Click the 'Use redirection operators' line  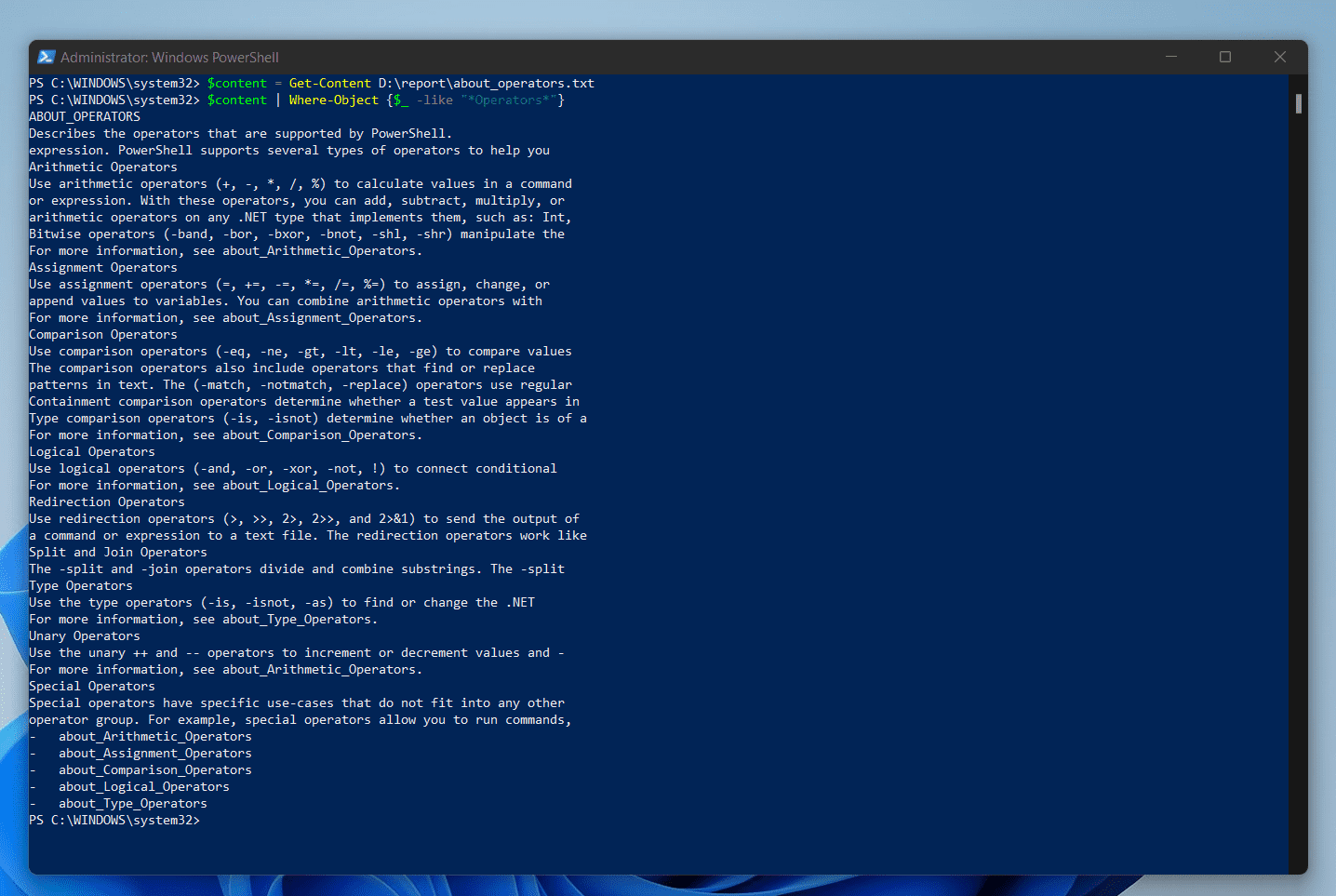[304, 519]
